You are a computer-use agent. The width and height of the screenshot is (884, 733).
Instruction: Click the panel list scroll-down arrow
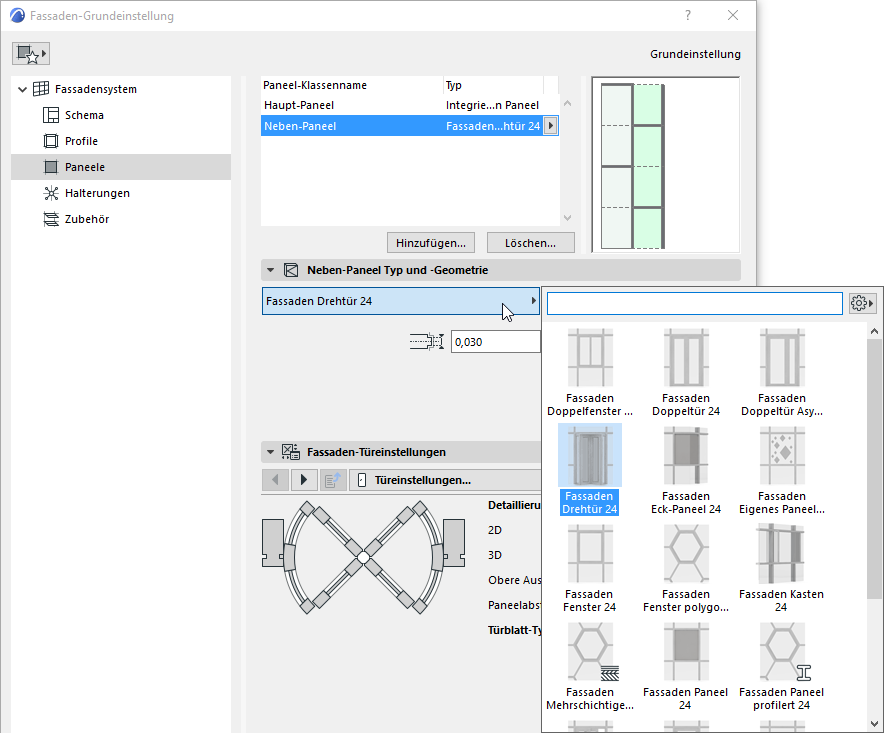click(x=568, y=218)
